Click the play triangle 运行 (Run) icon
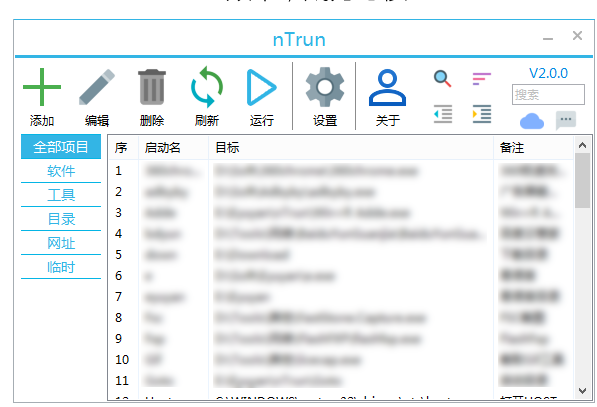The width and height of the screenshot is (597, 407). 261,87
